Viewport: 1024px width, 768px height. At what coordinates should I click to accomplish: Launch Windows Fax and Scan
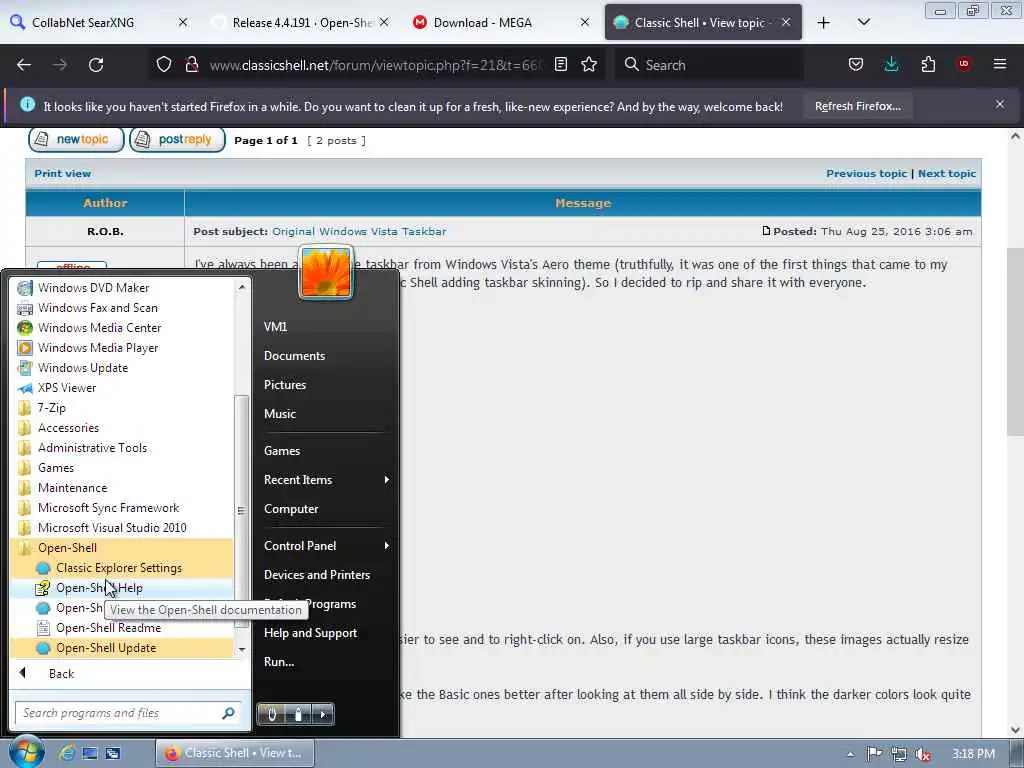tap(122, 308)
